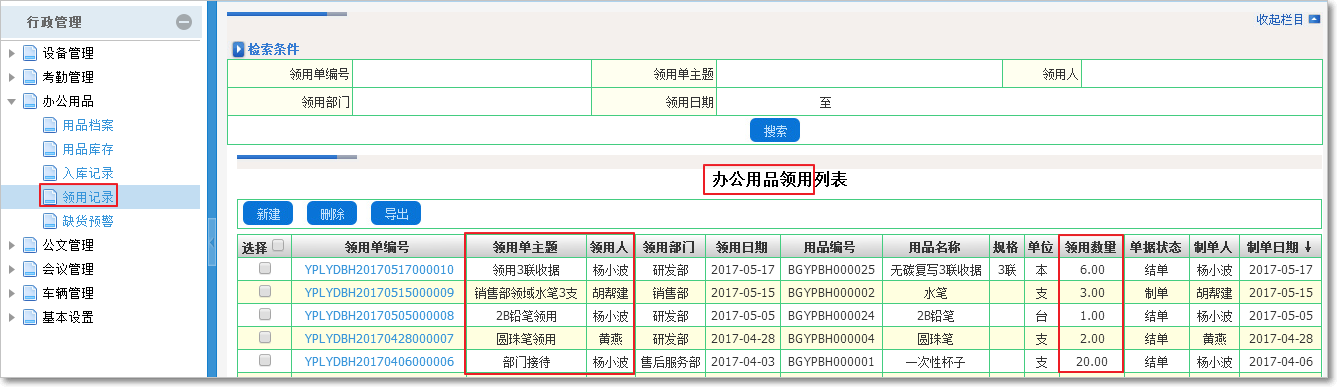This screenshot has height=387, width=1337.
Task: Expand the 基本设置 tree node arrow
Action: [x=12, y=317]
